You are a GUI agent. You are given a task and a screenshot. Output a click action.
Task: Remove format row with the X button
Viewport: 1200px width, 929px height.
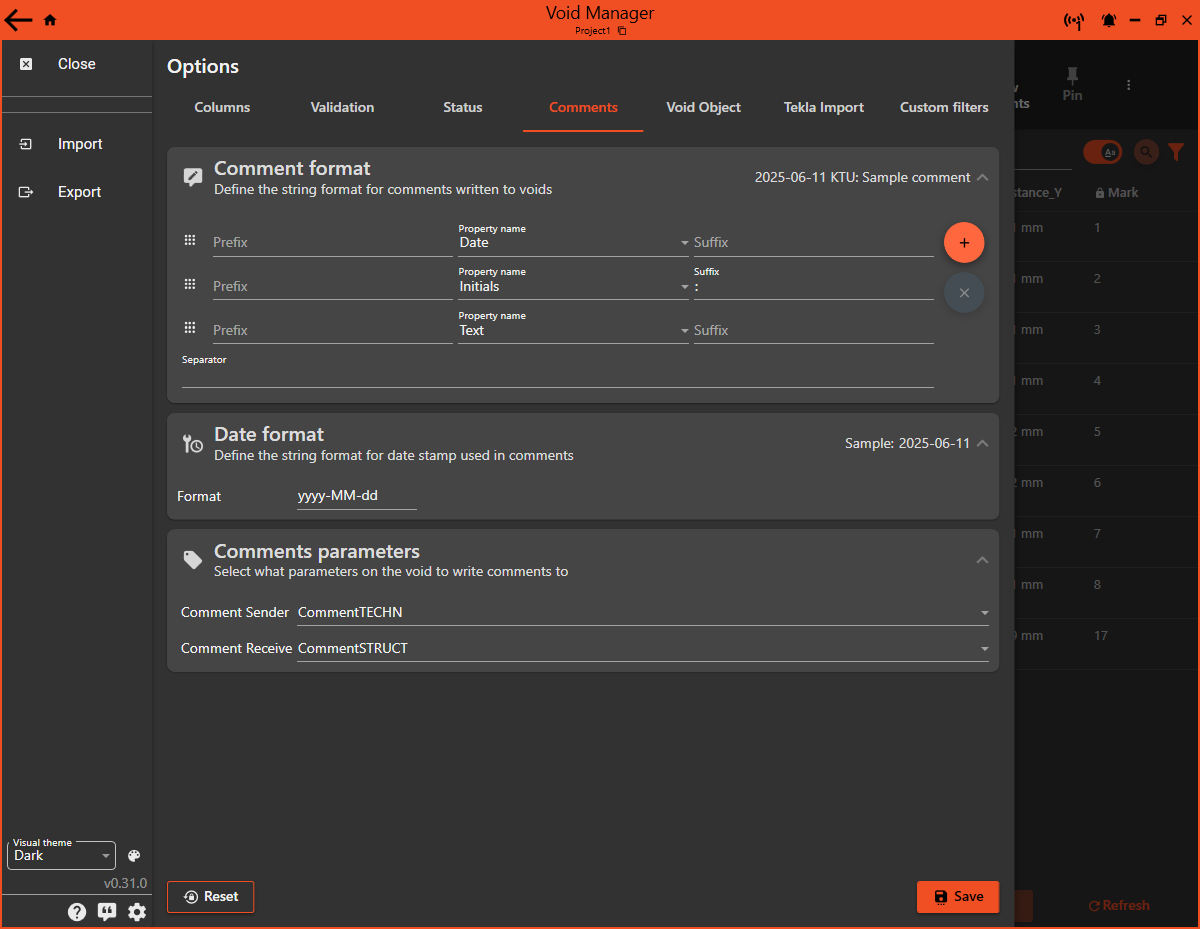(964, 293)
